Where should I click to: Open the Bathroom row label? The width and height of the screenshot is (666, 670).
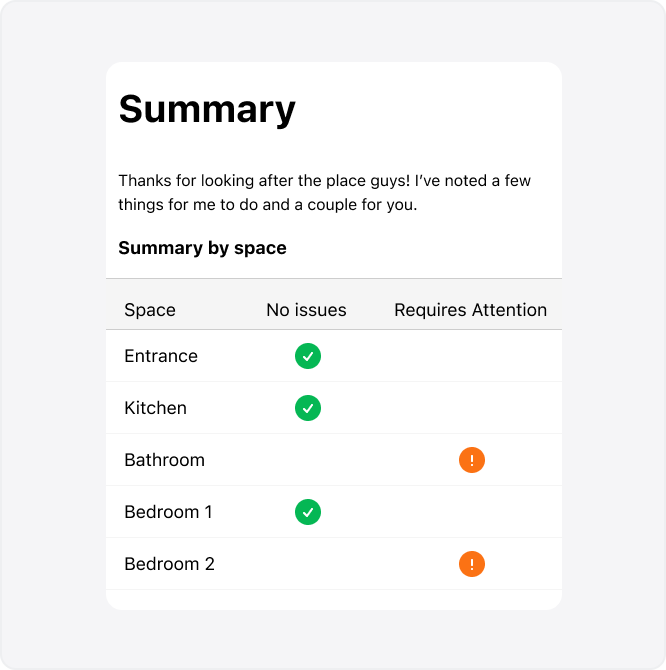click(x=164, y=460)
